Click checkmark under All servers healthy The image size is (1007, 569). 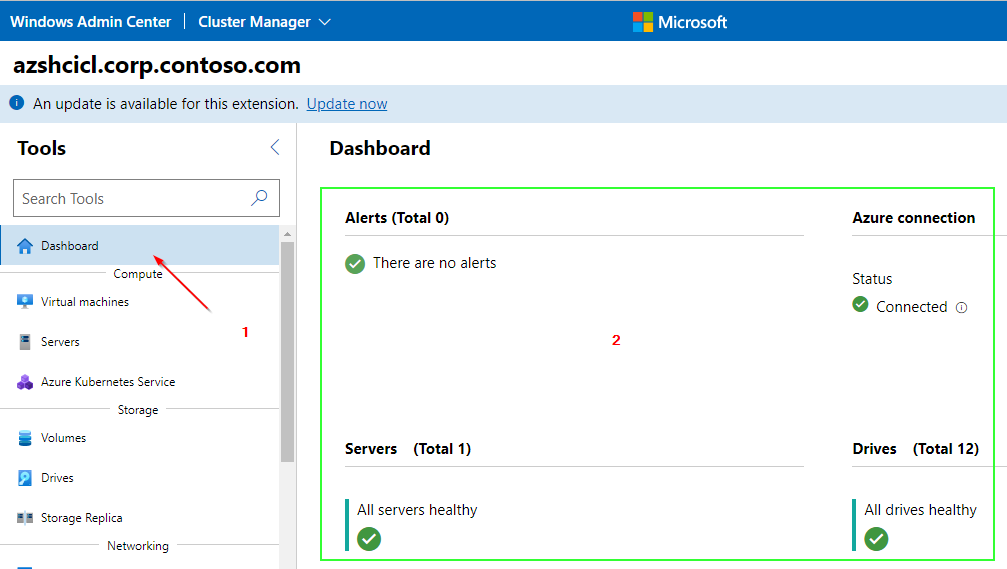(369, 539)
